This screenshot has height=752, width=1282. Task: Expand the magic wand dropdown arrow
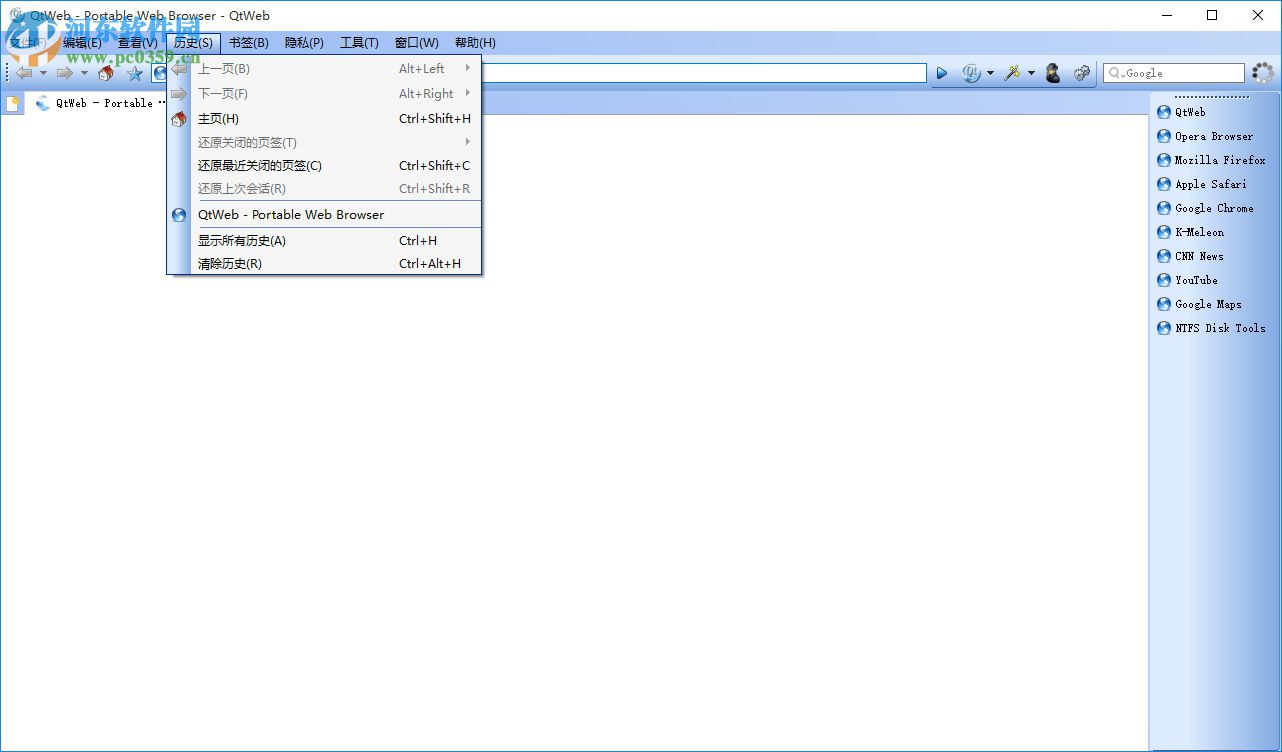tap(1031, 73)
